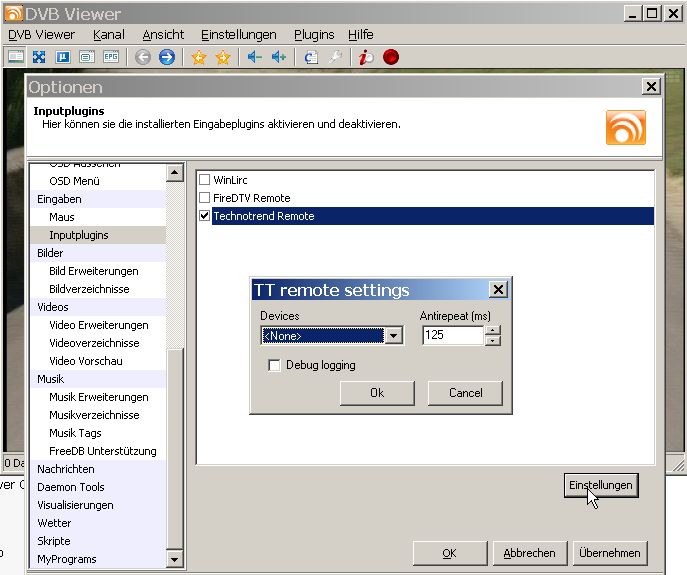Click the blue µ toolbar icon
This screenshot has width=687, height=575.
(x=63, y=57)
